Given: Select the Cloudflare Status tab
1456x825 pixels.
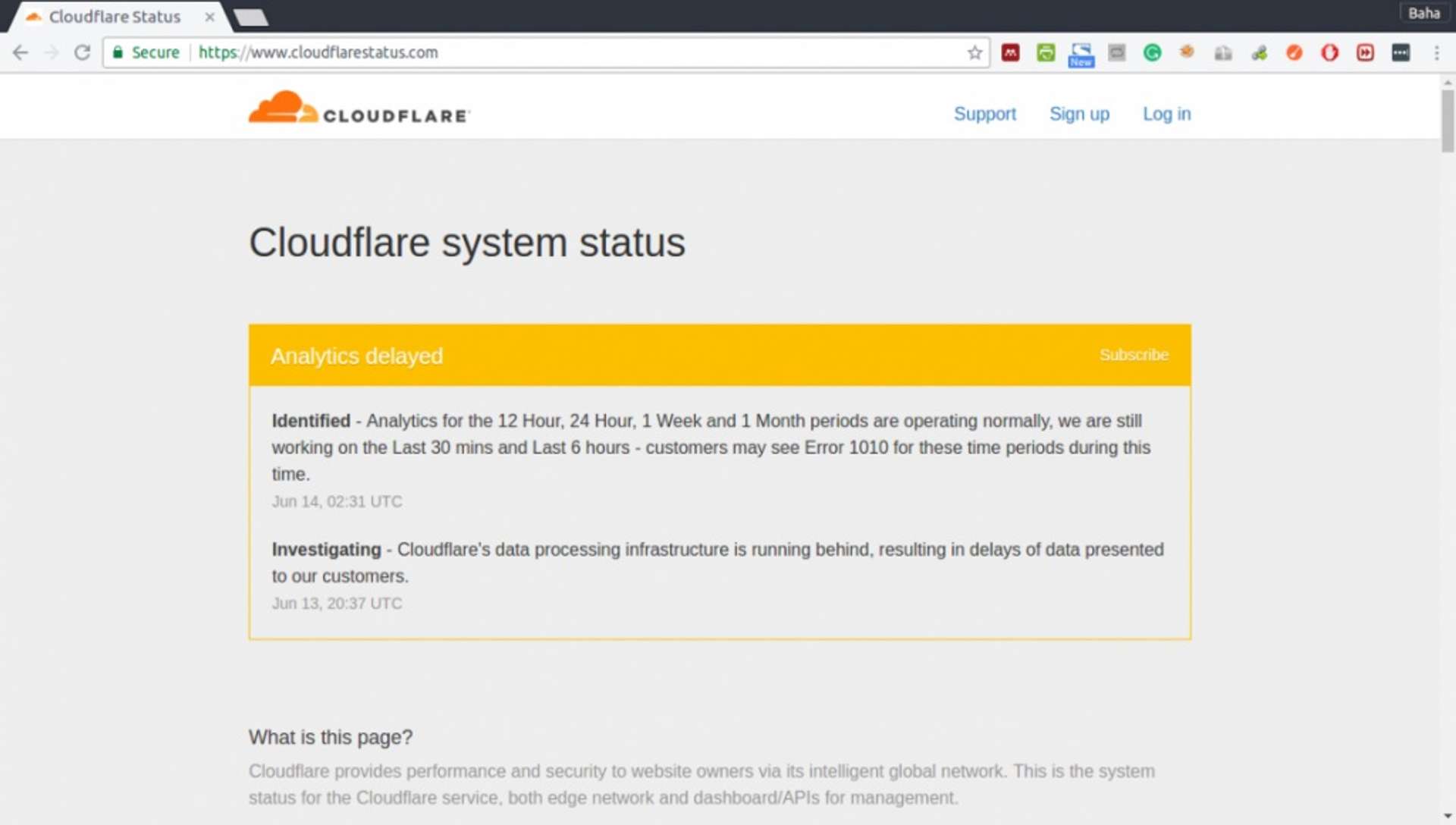Looking at the screenshot, I should coord(112,16).
